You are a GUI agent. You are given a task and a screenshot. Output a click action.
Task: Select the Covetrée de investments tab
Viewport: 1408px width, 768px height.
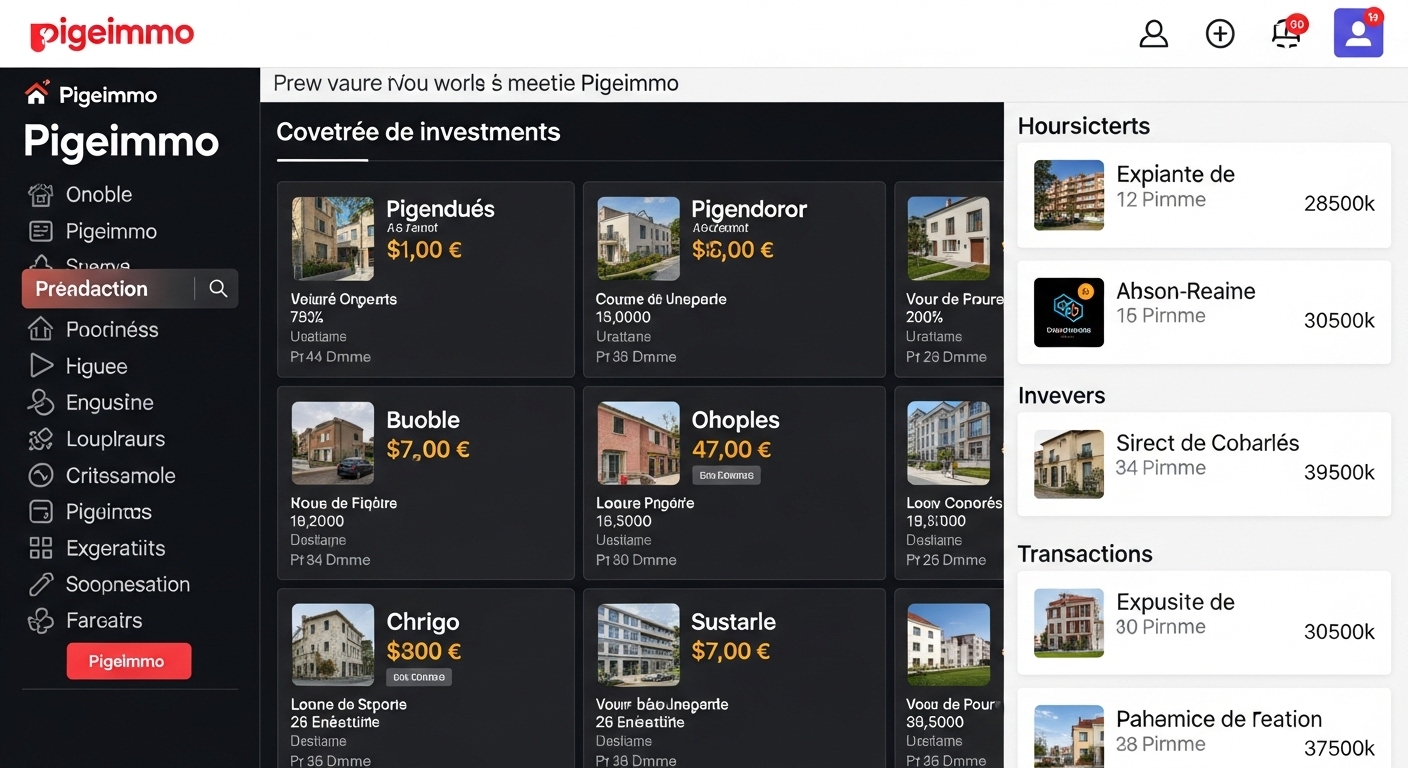coord(418,132)
